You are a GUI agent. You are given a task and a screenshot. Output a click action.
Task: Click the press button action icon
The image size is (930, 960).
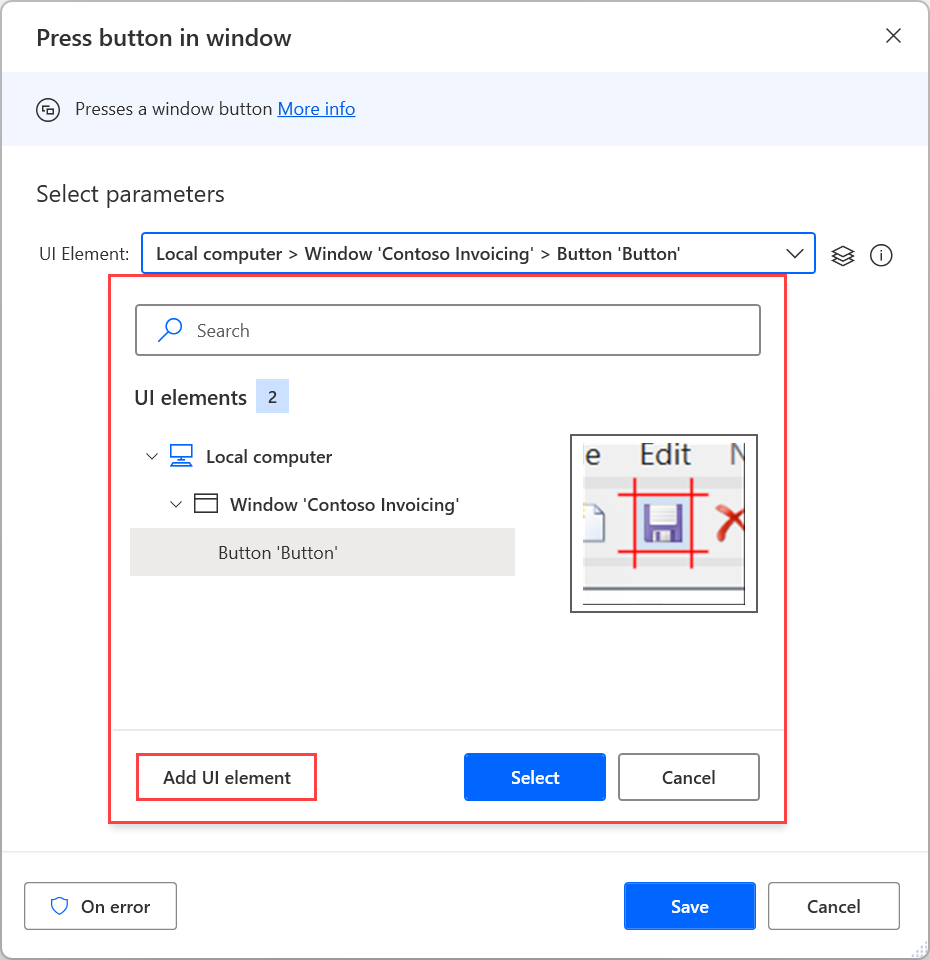tap(48, 109)
